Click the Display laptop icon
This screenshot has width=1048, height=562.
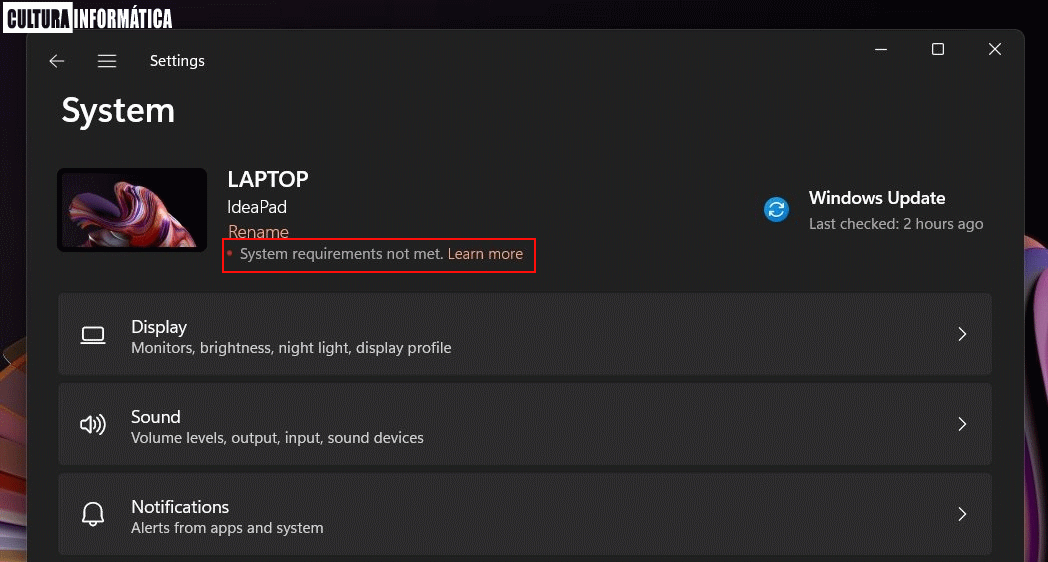[x=93, y=335]
